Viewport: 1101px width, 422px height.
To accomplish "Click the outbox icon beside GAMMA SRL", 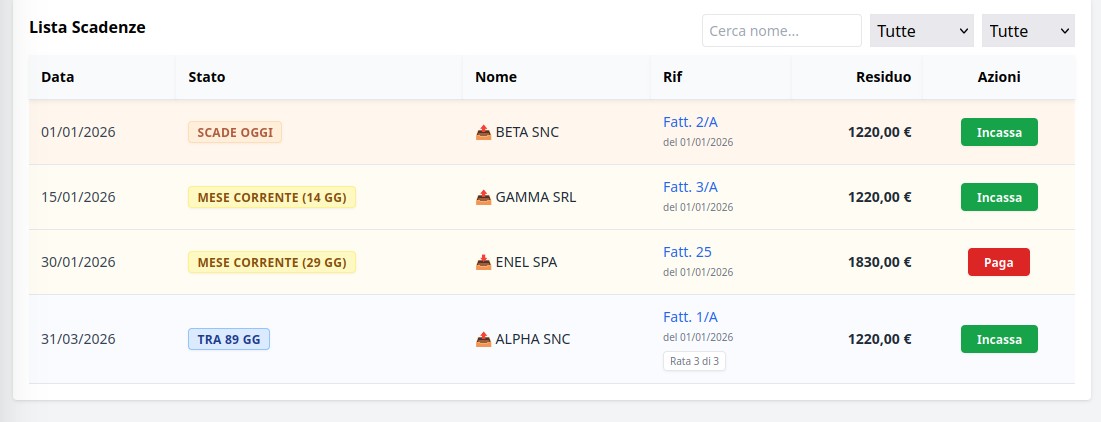I will click(x=483, y=197).
